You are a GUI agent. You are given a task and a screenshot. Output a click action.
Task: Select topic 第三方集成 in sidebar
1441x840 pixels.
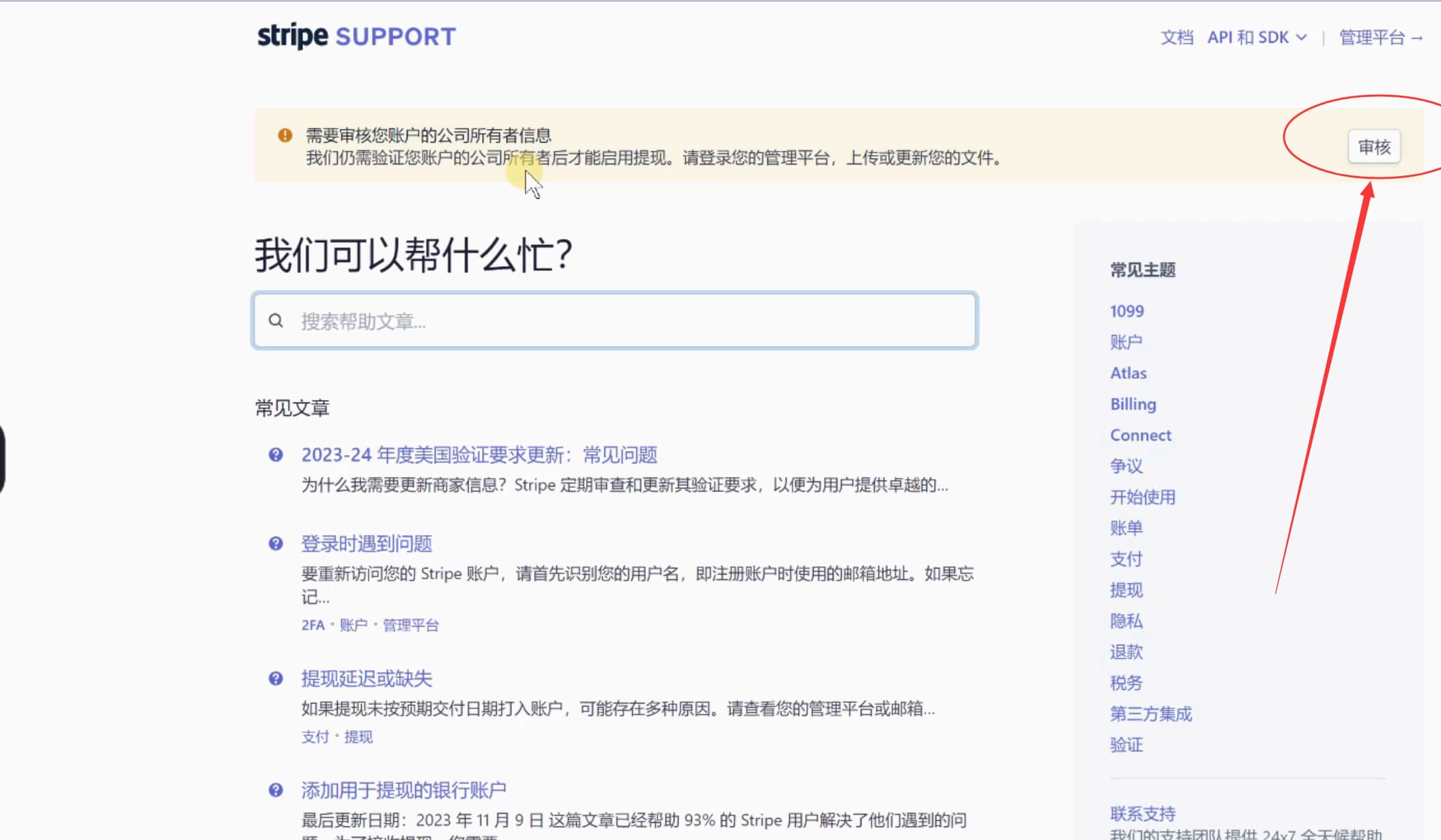[1150, 714]
